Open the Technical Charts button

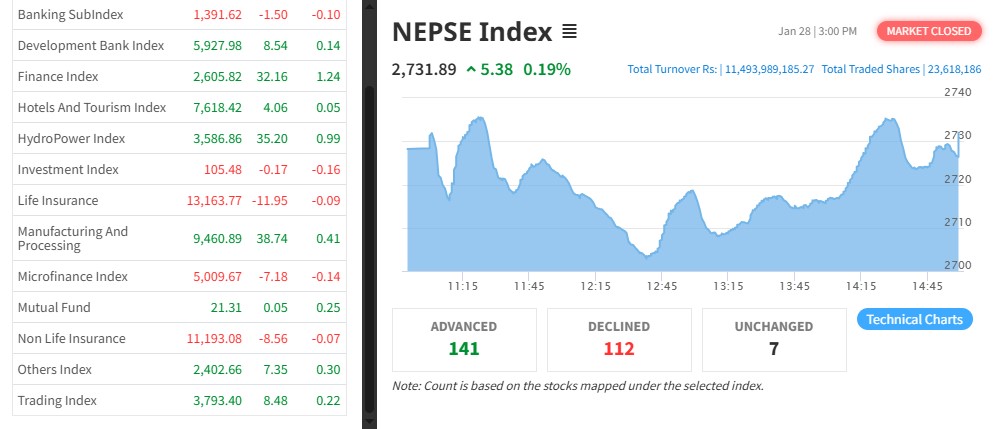click(x=914, y=320)
